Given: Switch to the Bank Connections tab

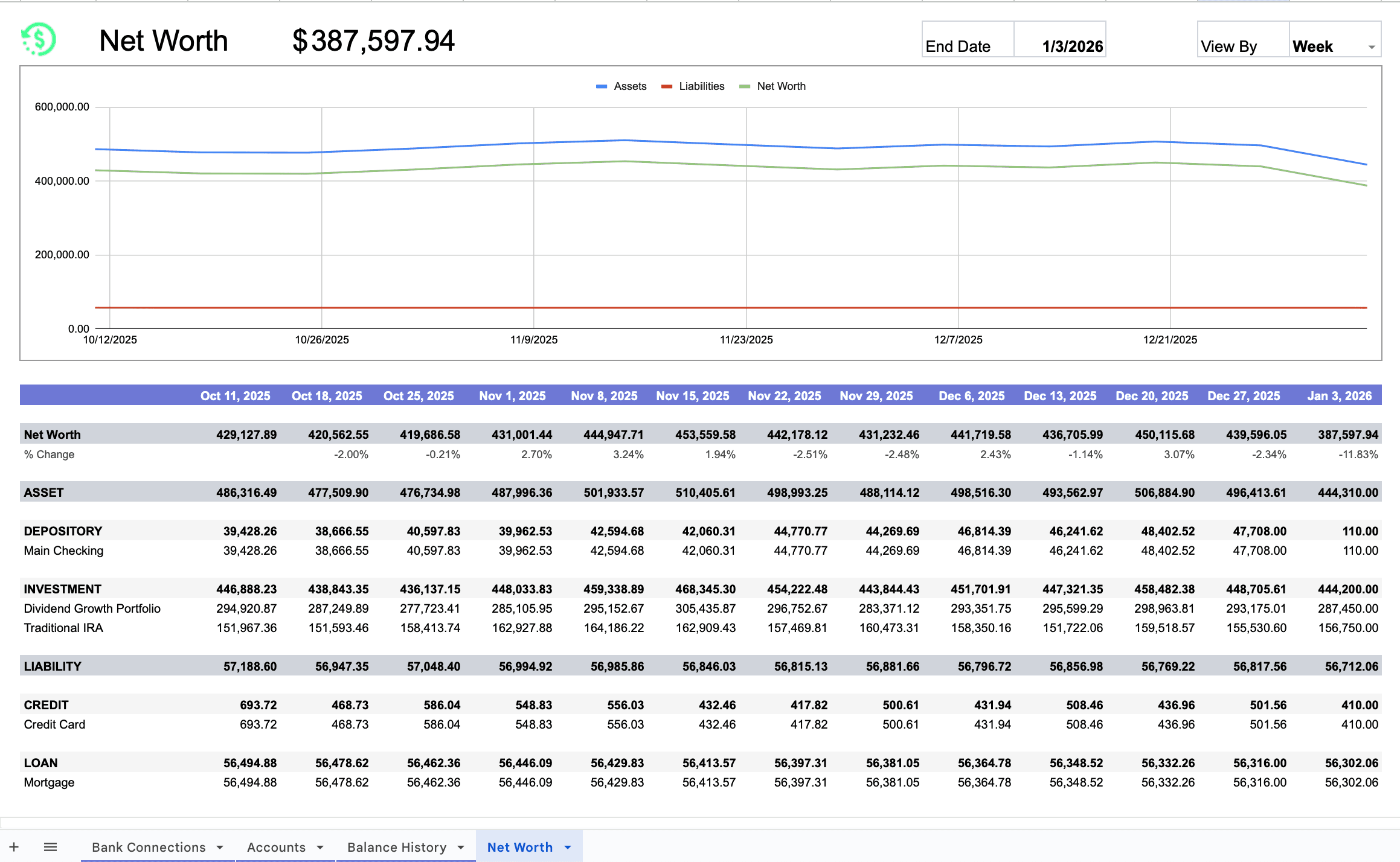Looking at the screenshot, I should pyautogui.click(x=149, y=847).
